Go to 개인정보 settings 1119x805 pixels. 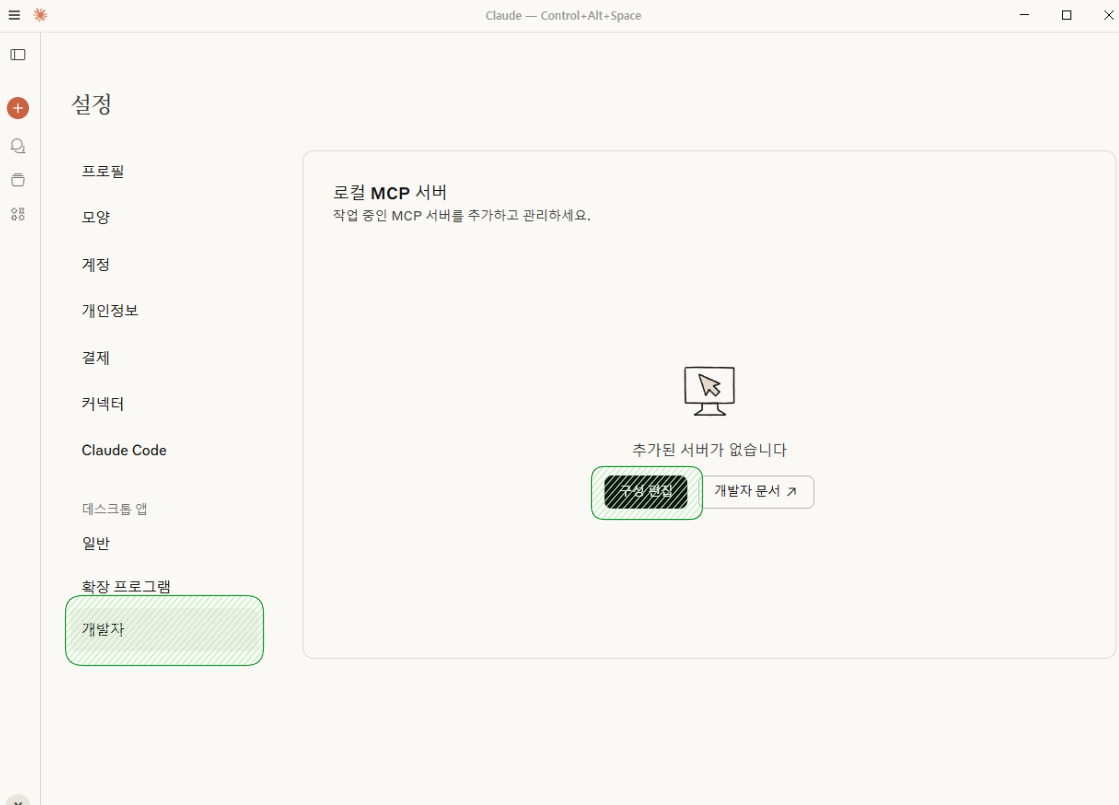(110, 310)
